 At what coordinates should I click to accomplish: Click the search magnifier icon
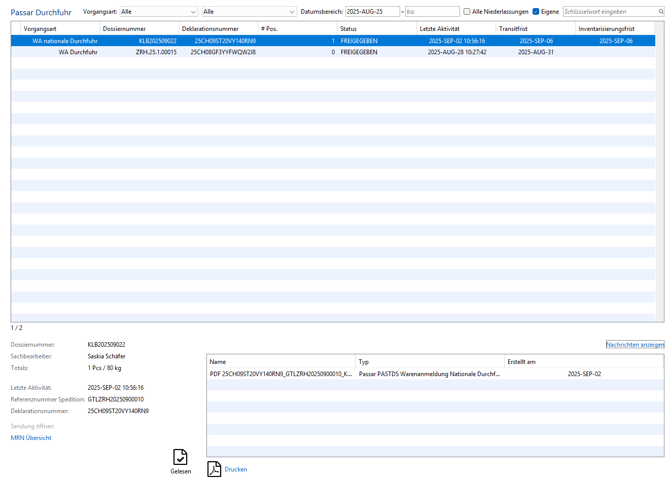pyautogui.click(x=661, y=12)
